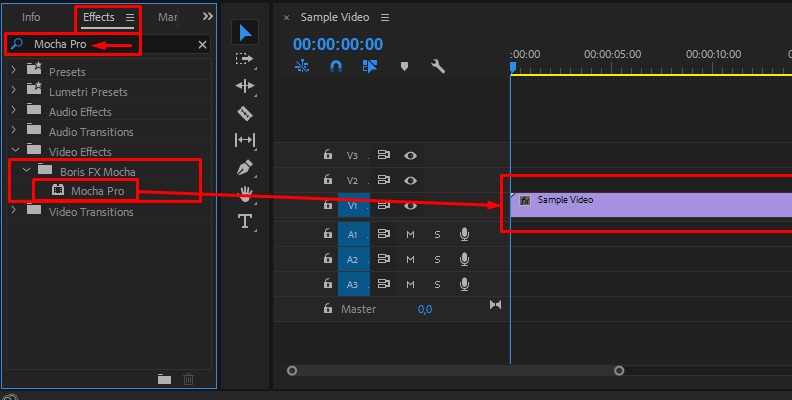Solo audio track A2

click(x=437, y=260)
